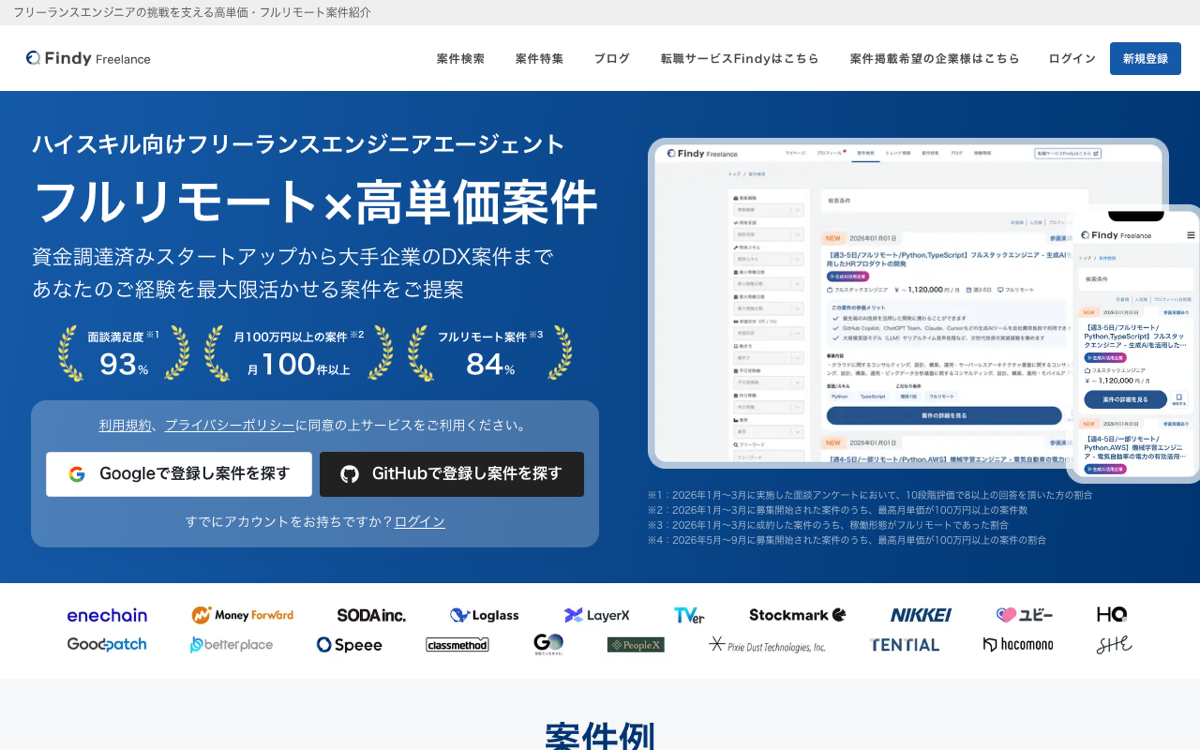Click the 月100万円以上の案件 100件以上 badge
Image resolution: width=1200 pixels, height=750 pixels.
298,354
